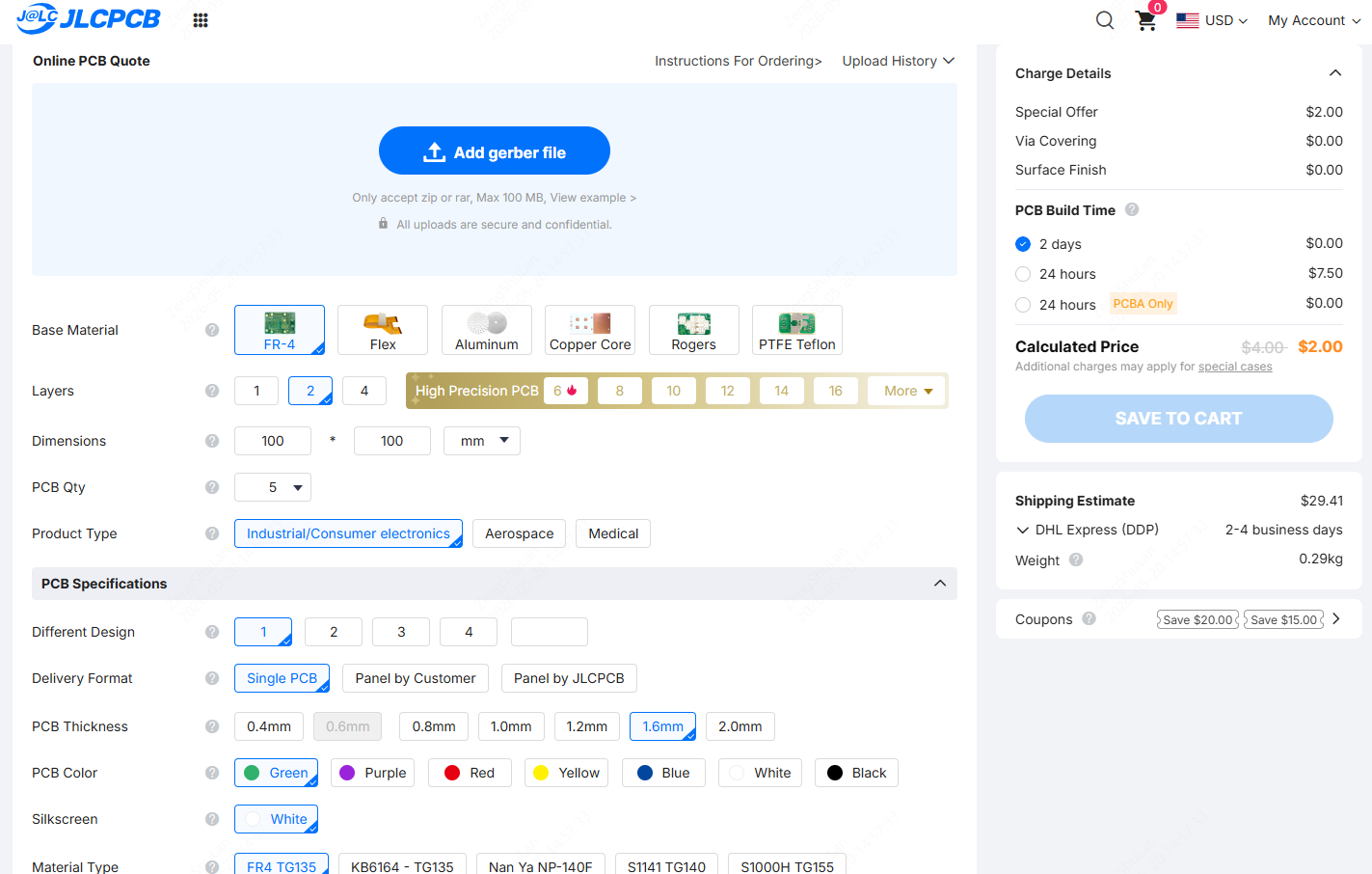The image size is (1372, 874).
Task: Pick the Yellow PCB color
Action: tap(567, 773)
